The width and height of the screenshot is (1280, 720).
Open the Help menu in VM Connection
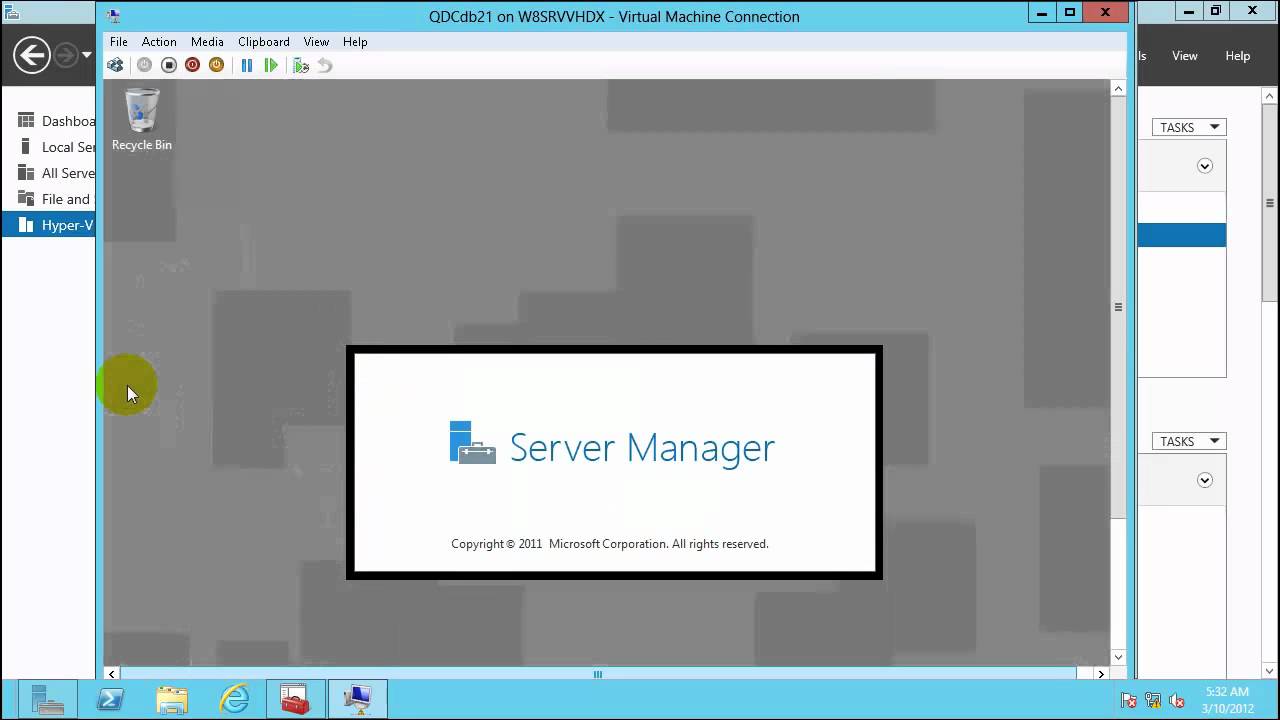[x=355, y=42]
